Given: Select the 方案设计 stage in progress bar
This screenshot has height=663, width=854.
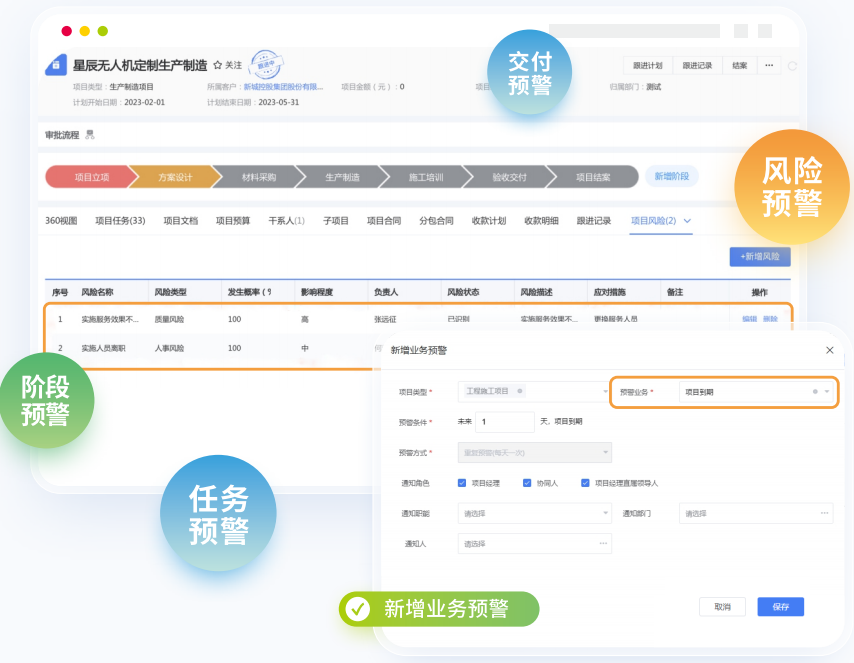Looking at the screenshot, I should click(x=175, y=177).
